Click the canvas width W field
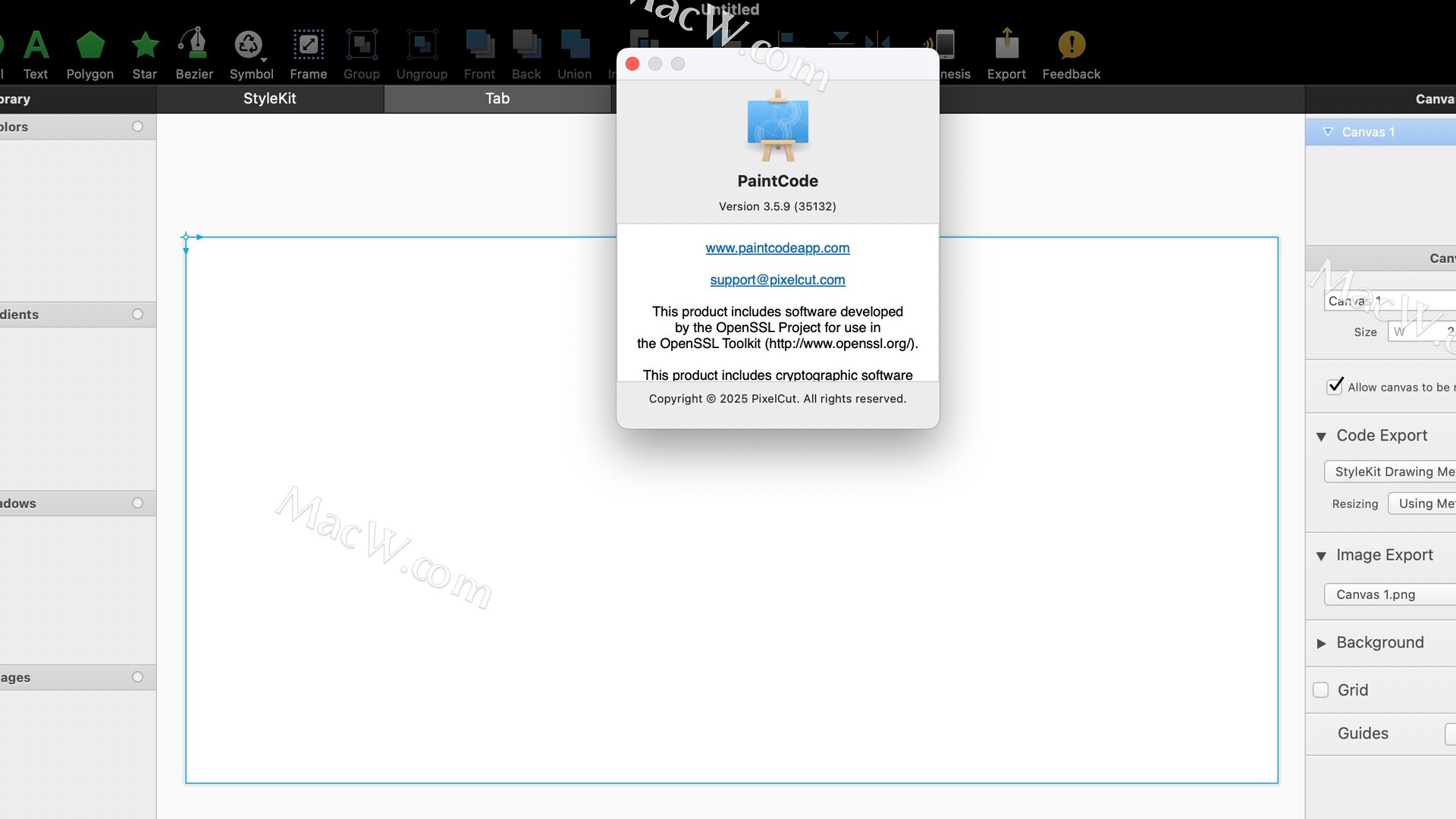 (1422, 332)
